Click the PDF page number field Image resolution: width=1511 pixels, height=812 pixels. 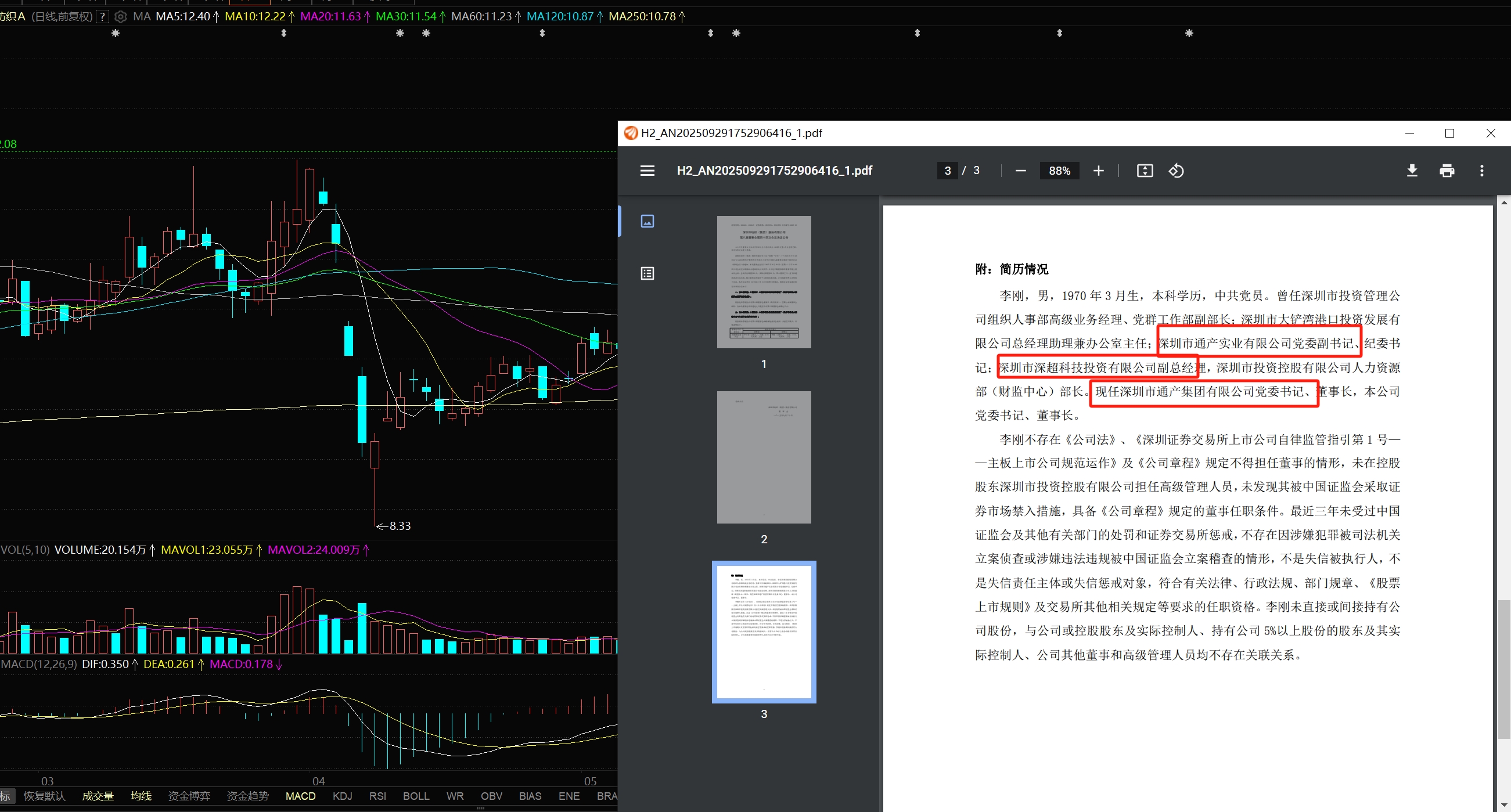pyautogui.click(x=947, y=171)
